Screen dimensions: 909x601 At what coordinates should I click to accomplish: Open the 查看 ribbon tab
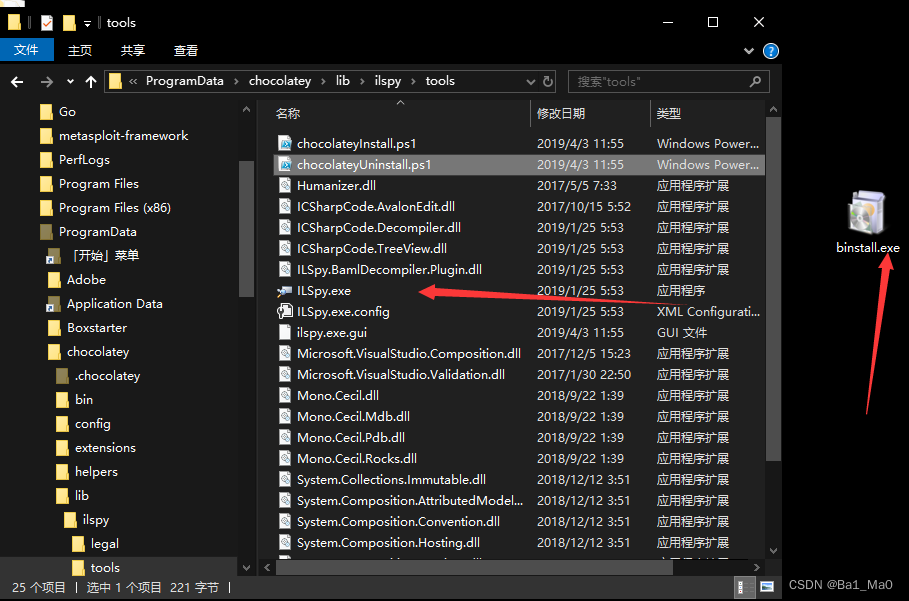(186, 50)
